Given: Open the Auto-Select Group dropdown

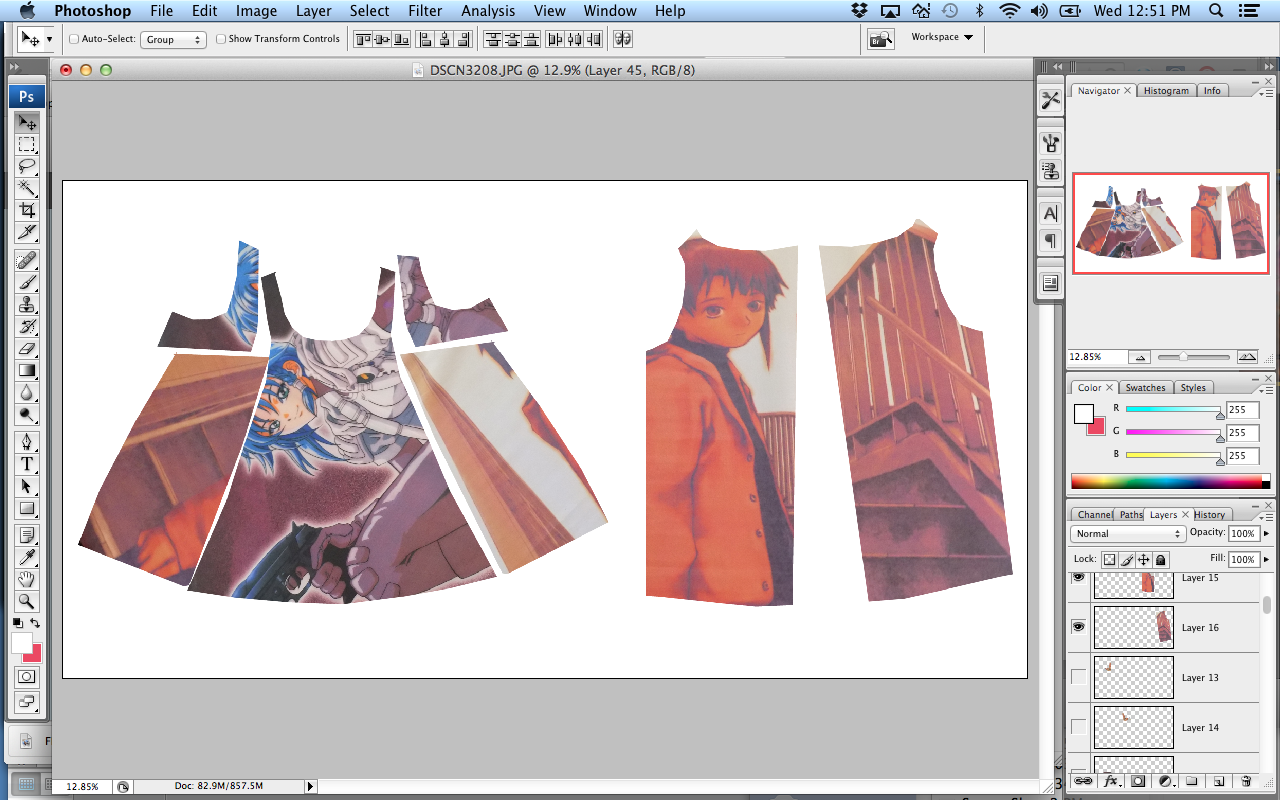Looking at the screenshot, I should click(173, 39).
